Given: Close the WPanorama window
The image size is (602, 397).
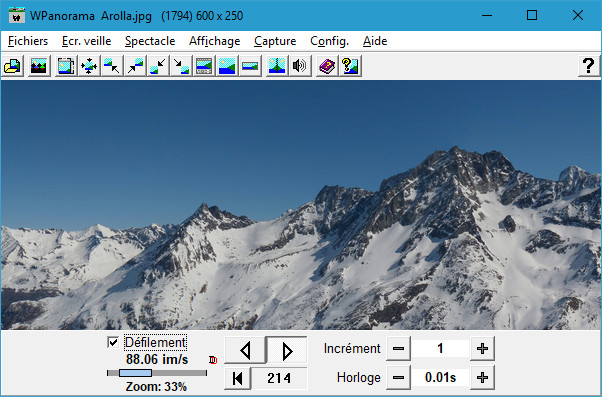Looking at the screenshot, I should (577, 15).
